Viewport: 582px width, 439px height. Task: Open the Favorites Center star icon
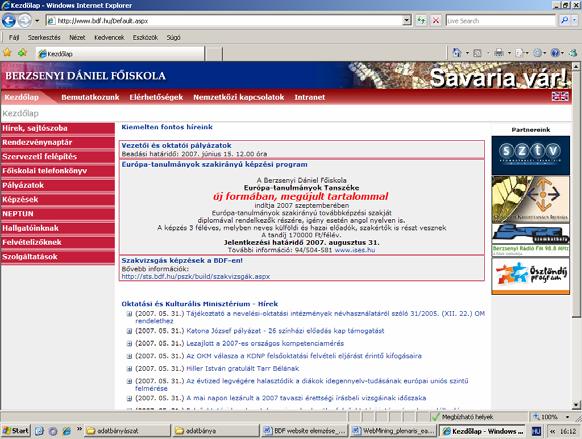click(x=7, y=53)
